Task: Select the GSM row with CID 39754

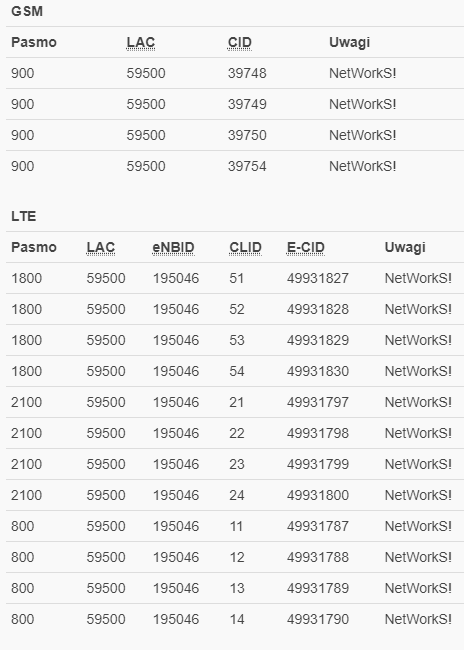Action: 235,166
